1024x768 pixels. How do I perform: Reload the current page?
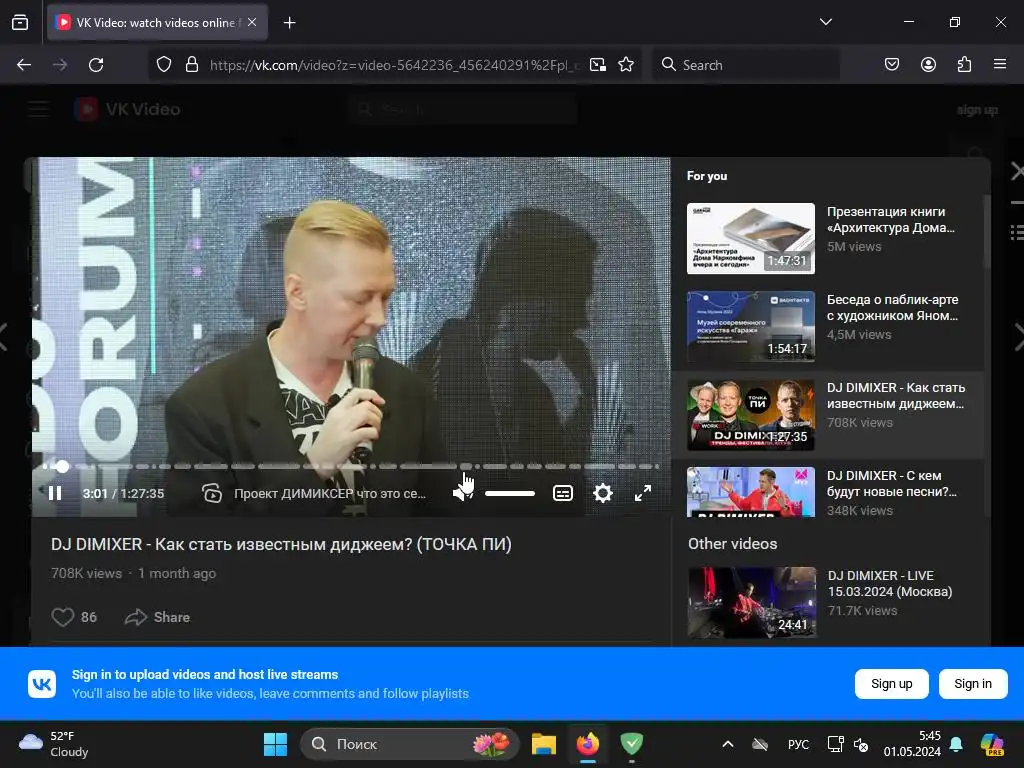pos(96,65)
